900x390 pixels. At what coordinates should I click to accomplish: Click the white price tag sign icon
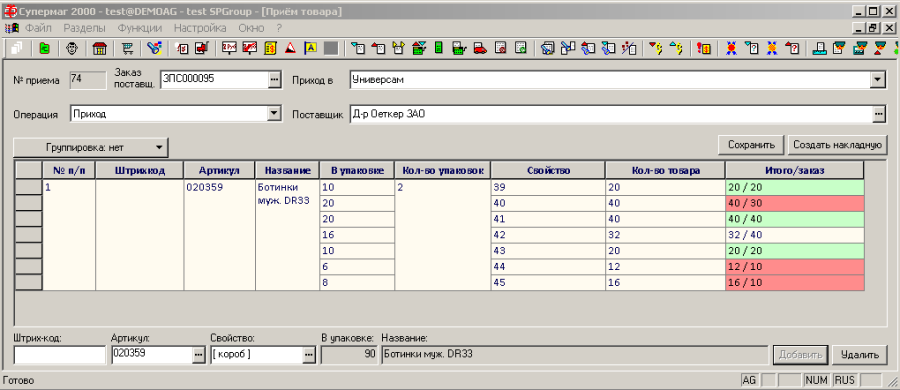point(229,49)
